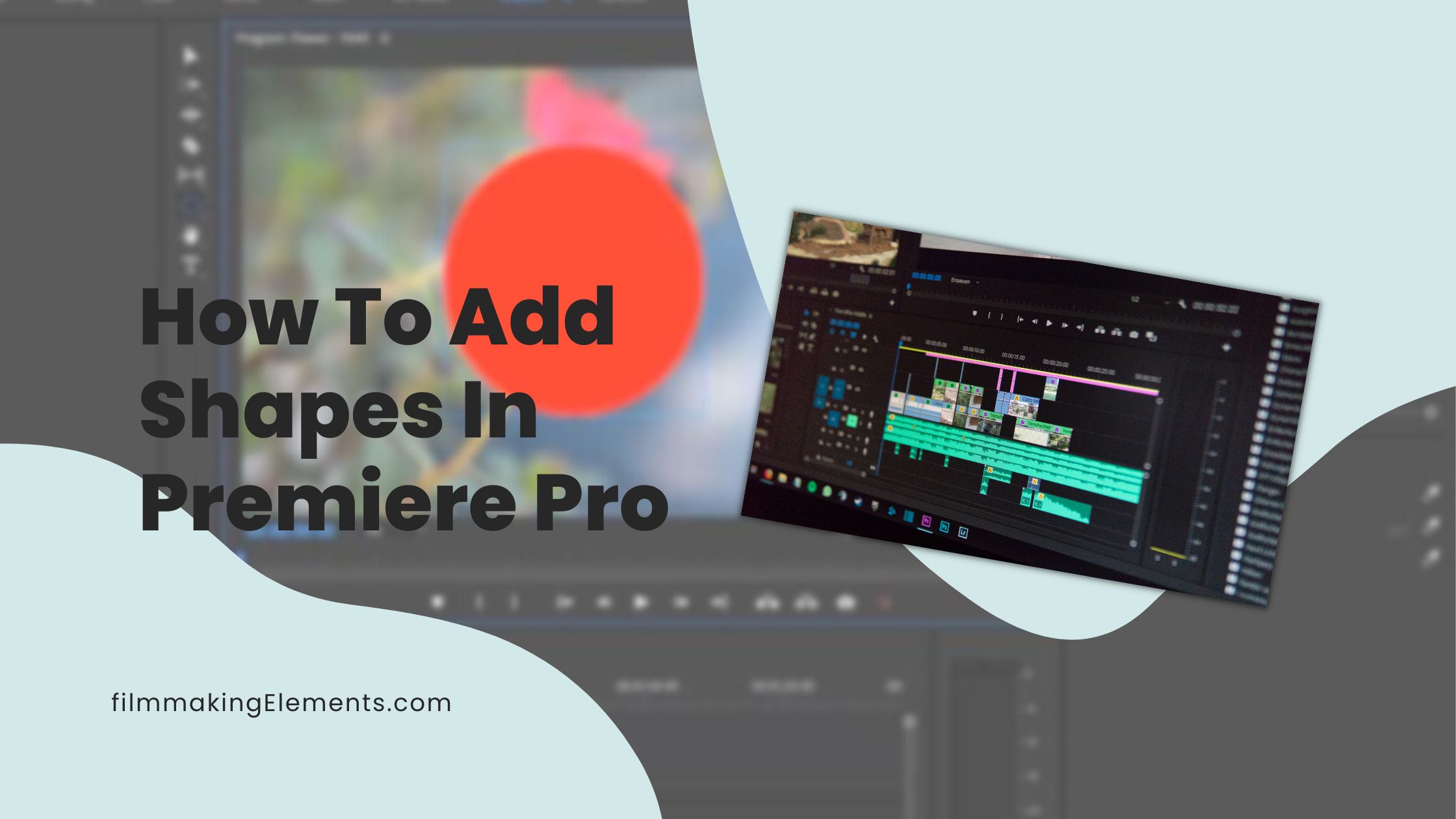The image size is (1456, 819).
Task: Click the blue 00:00:00:00 monitor timecode
Action: pos(926,276)
